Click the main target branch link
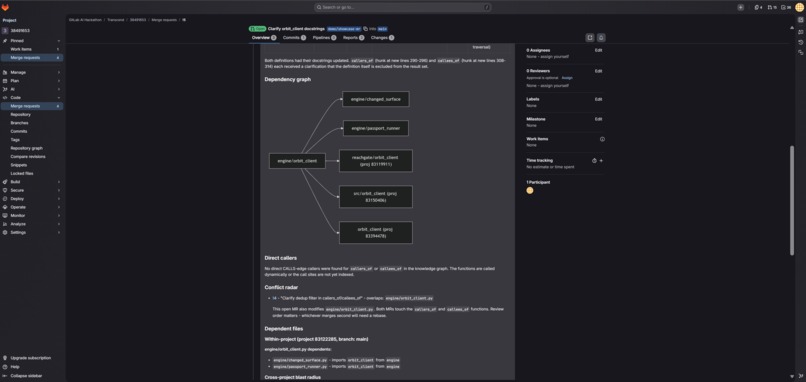The width and height of the screenshot is (806, 382). pyautogui.click(x=382, y=29)
